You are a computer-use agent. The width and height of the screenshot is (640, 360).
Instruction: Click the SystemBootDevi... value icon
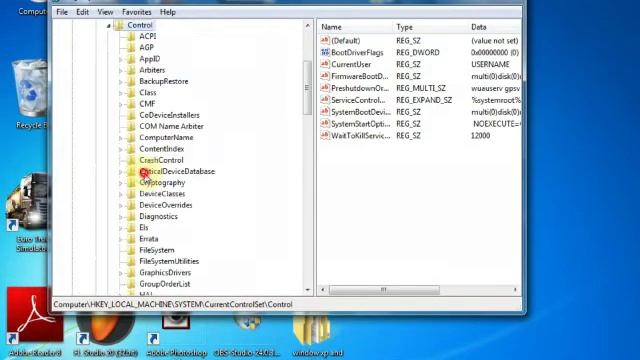[325, 111]
